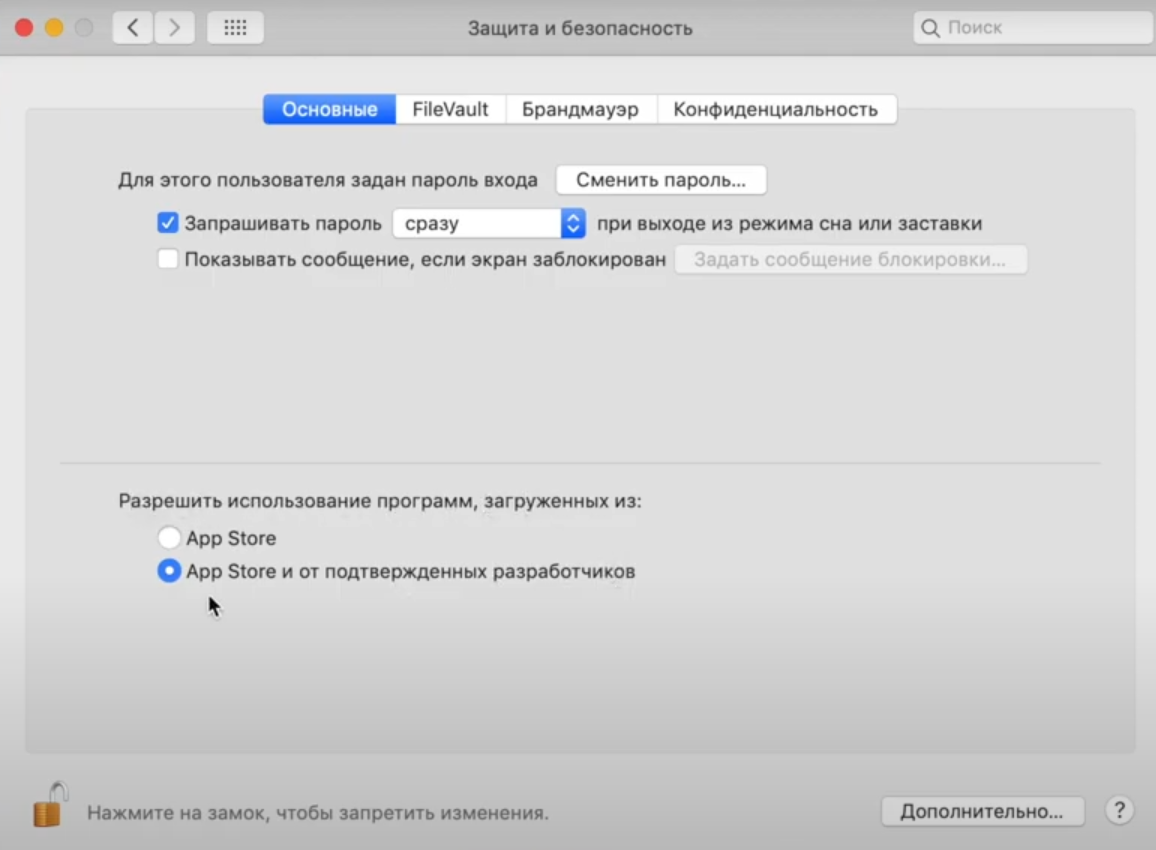Click the lock icon to prevent changes

click(49, 804)
